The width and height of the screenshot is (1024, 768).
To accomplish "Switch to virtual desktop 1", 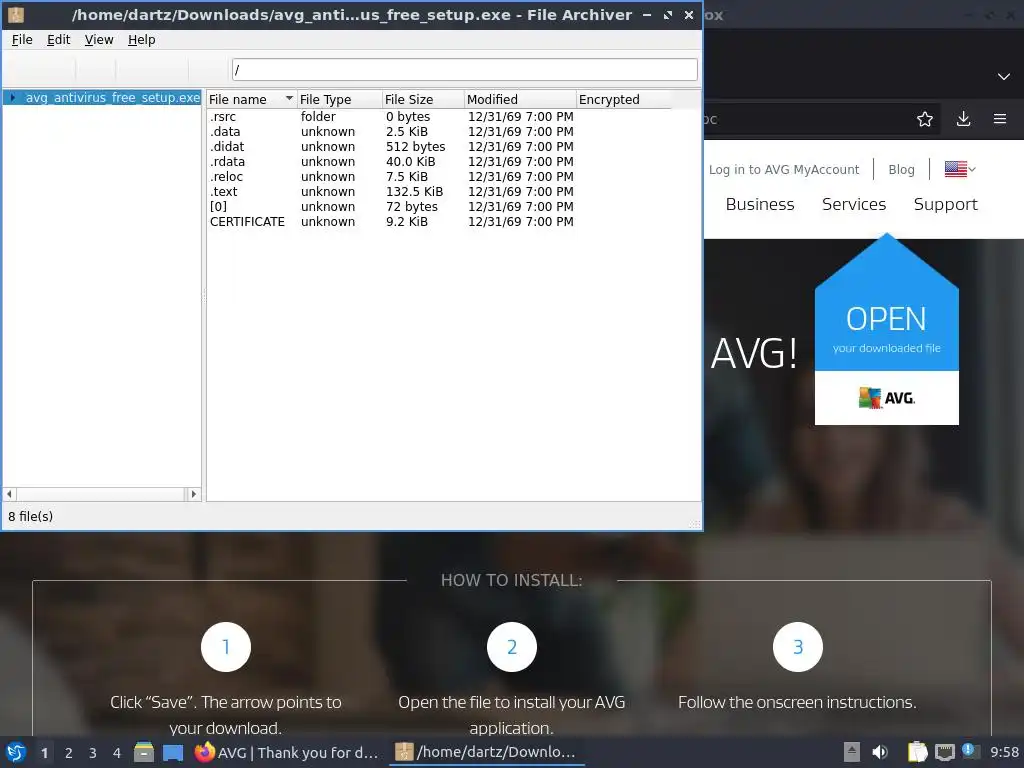I will [44, 753].
